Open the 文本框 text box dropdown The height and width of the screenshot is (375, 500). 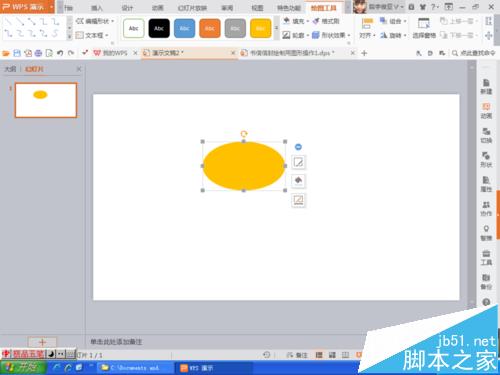(x=92, y=35)
